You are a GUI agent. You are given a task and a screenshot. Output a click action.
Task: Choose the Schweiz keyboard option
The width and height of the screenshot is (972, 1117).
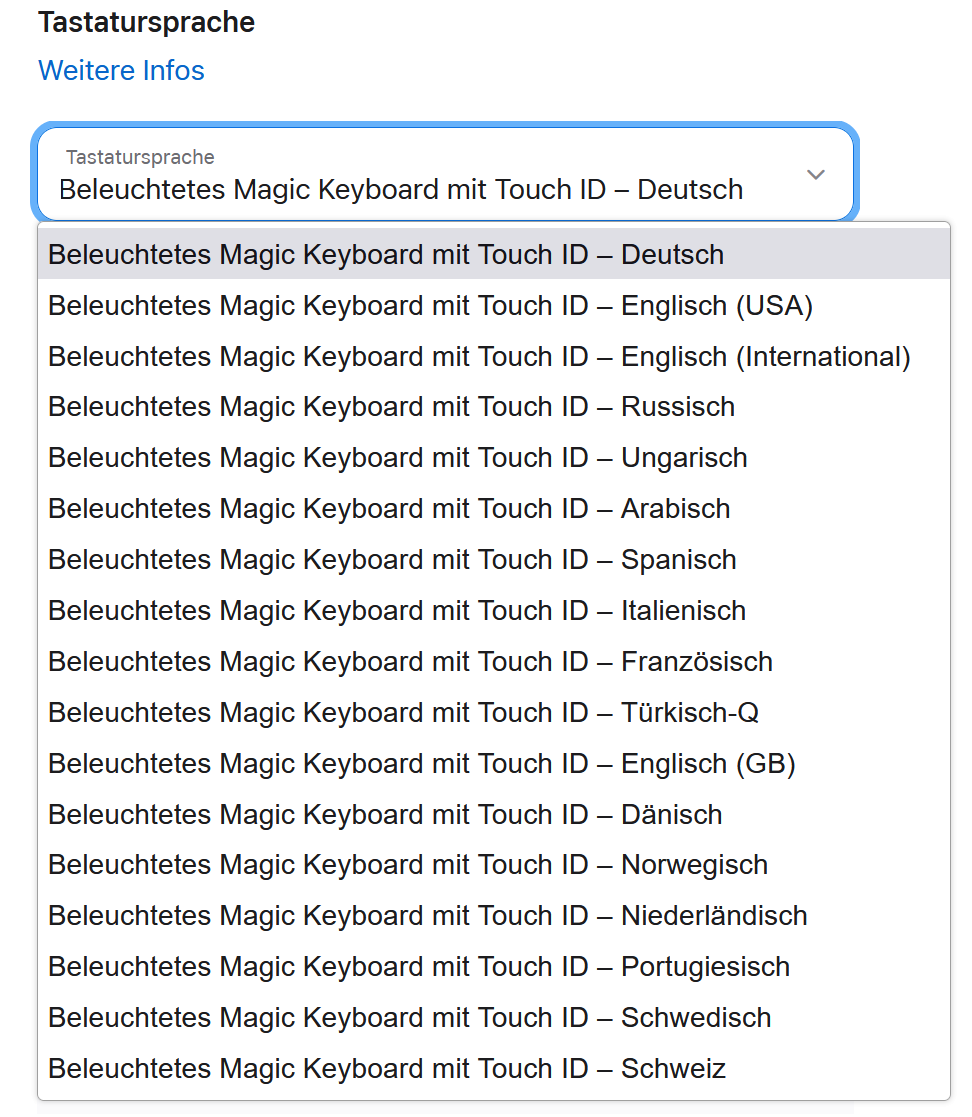494,1069
